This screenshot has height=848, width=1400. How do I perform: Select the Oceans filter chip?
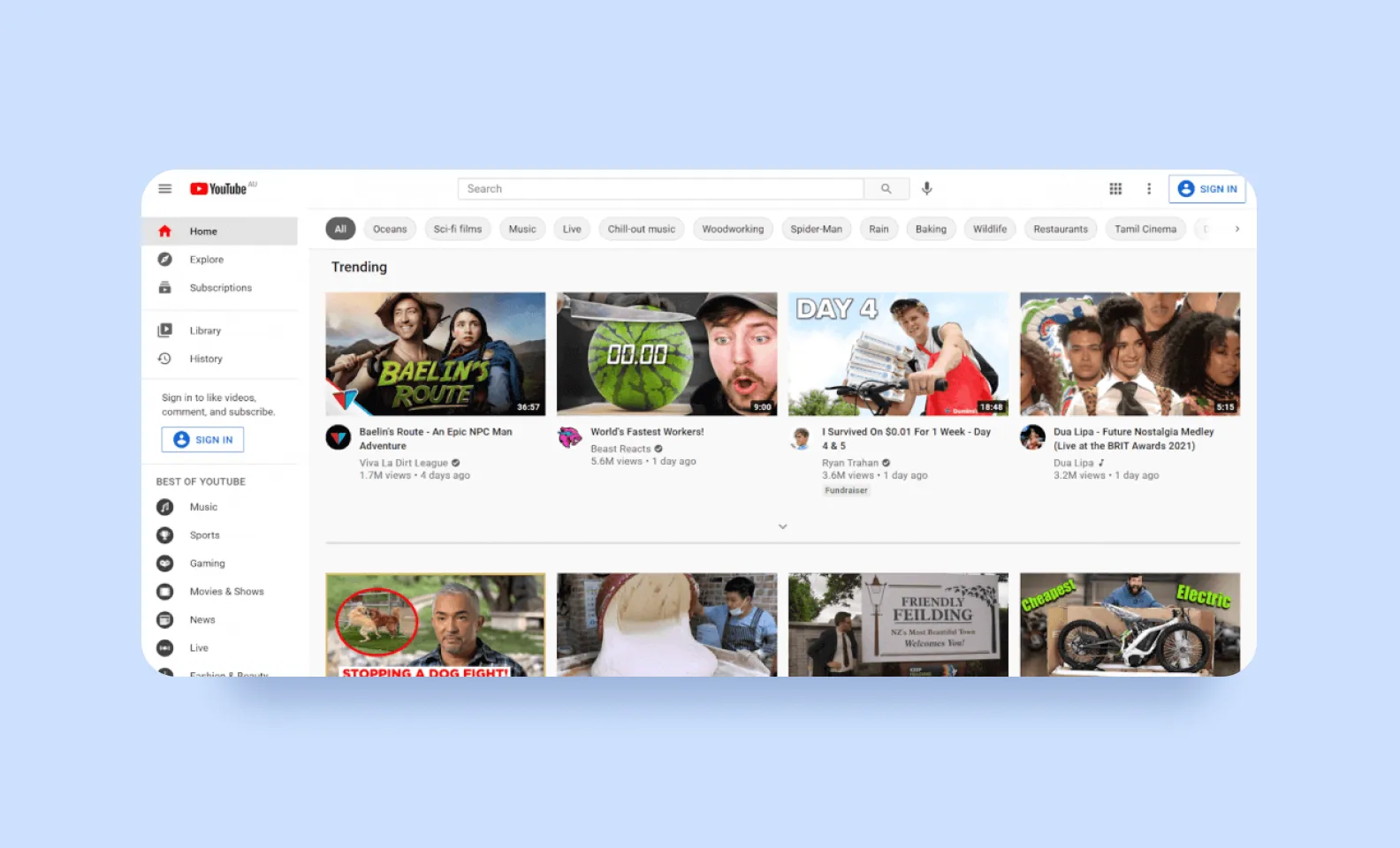(x=390, y=229)
